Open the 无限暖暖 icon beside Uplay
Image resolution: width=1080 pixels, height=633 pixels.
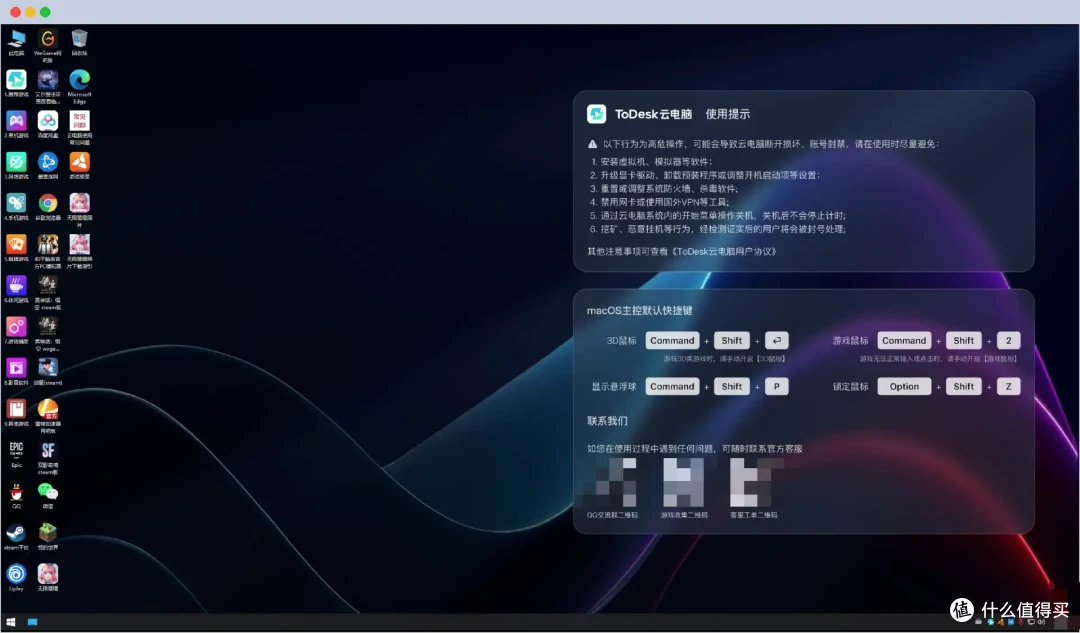48,574
